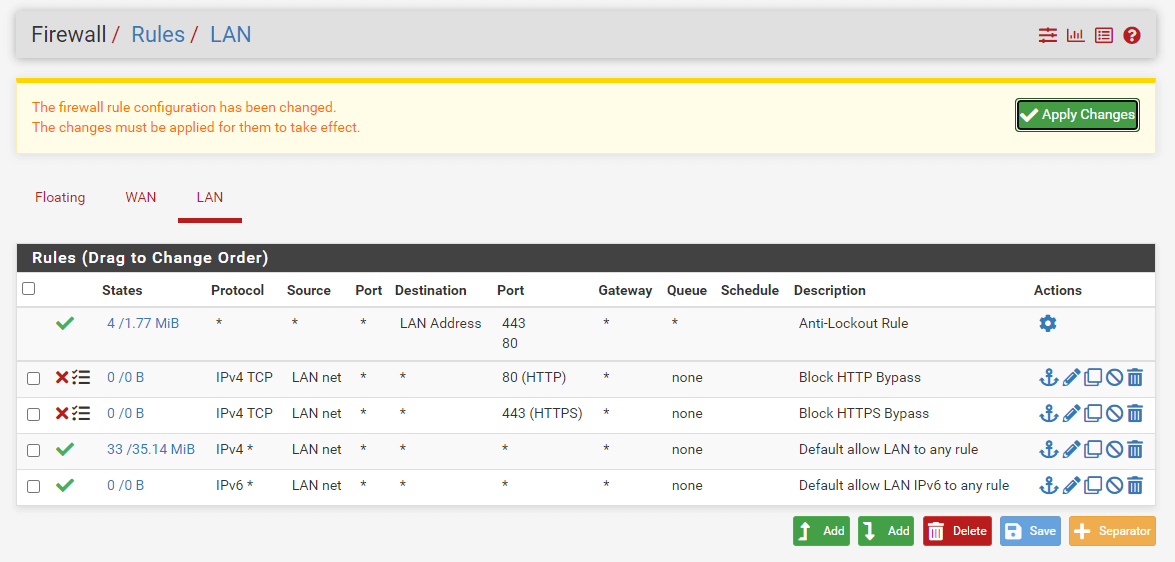Open states link 4 /1.77 MiB
The height and width of the screenshot is (562, 1175).
[x=143, y=324]
